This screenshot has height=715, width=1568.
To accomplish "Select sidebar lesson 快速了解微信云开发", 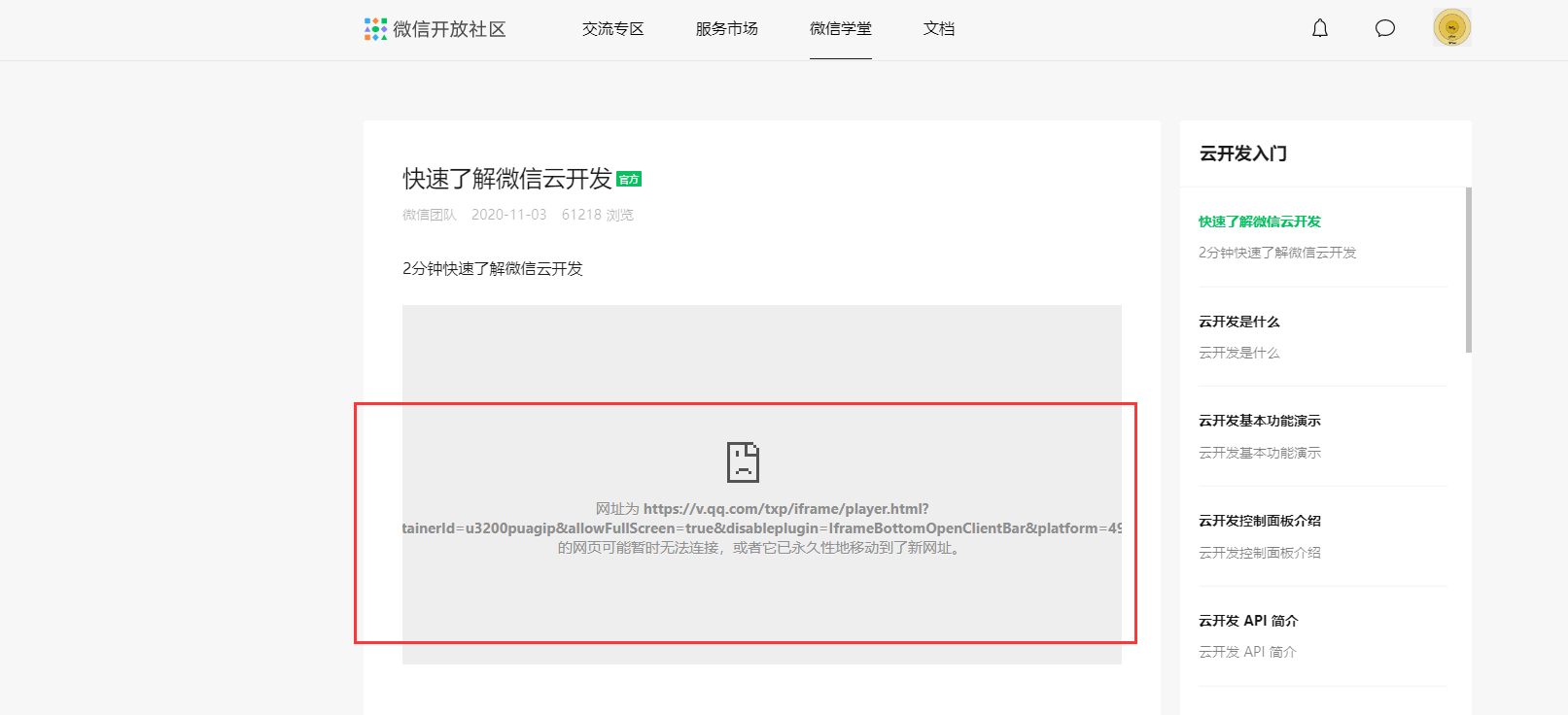I will point(1260,221).
